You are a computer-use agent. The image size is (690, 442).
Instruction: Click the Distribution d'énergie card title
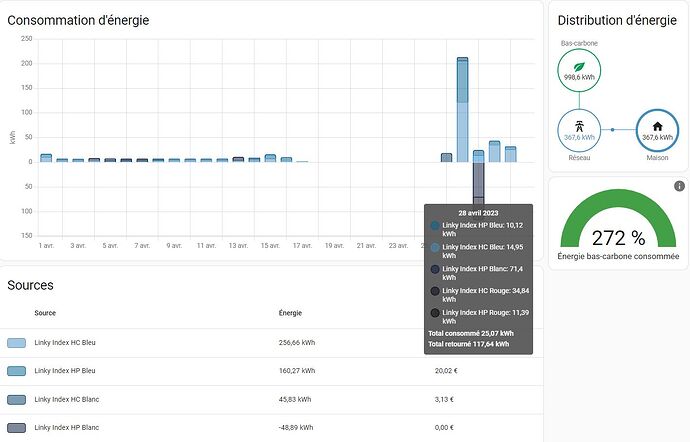[x=617, y=20]
